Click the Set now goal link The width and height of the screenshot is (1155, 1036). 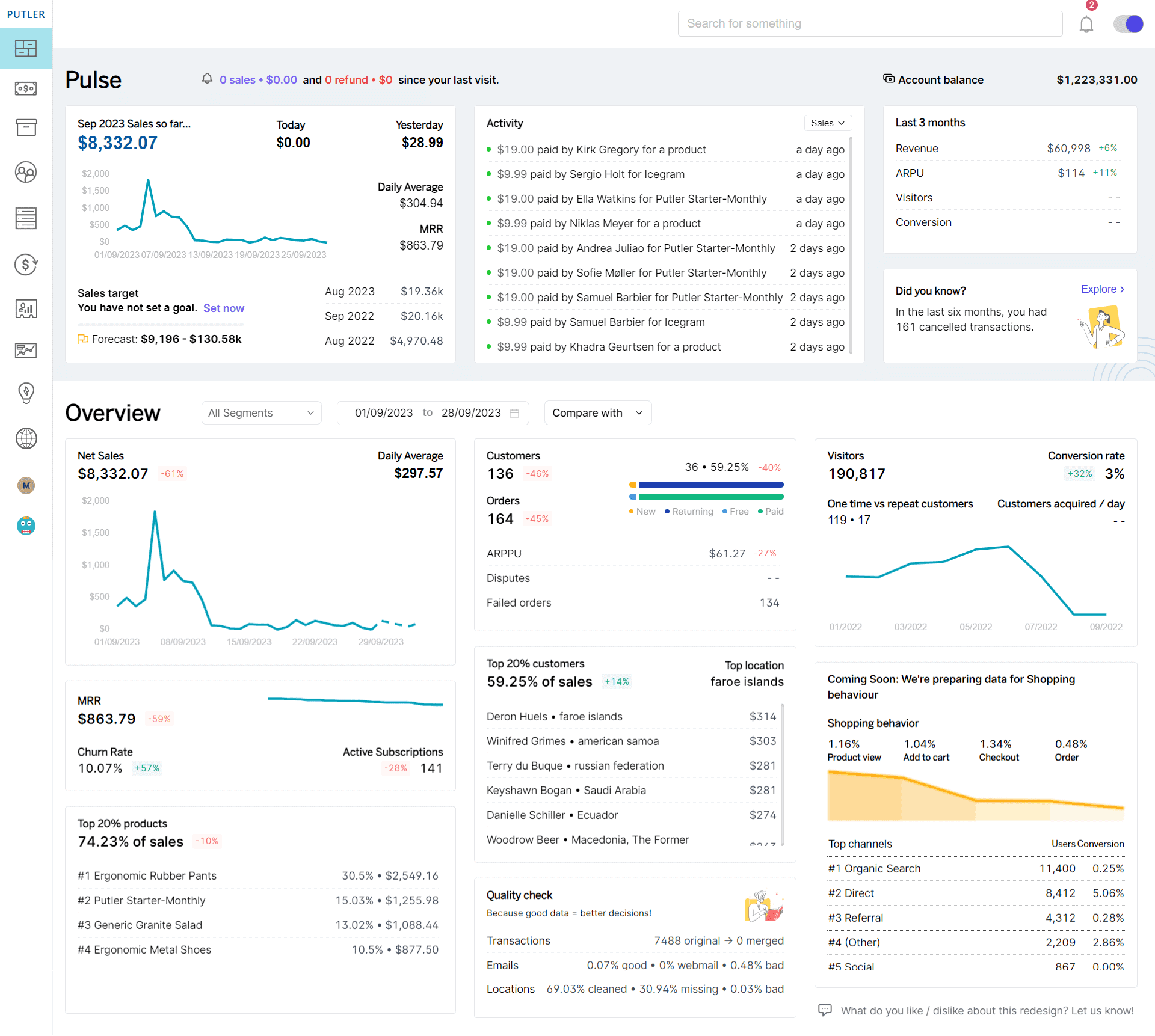(224, 308)
